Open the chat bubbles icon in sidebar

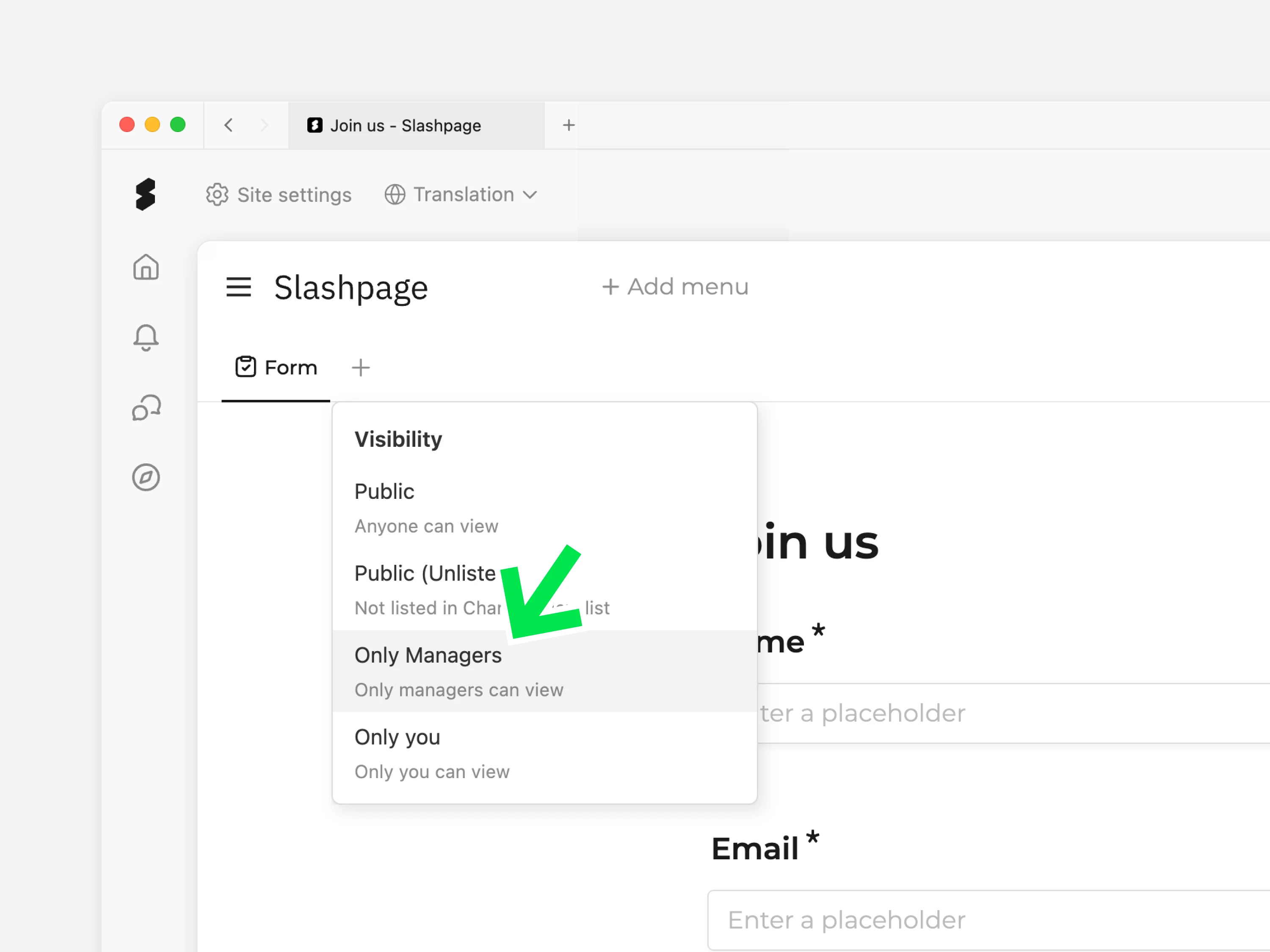click(x=146, y=408)
